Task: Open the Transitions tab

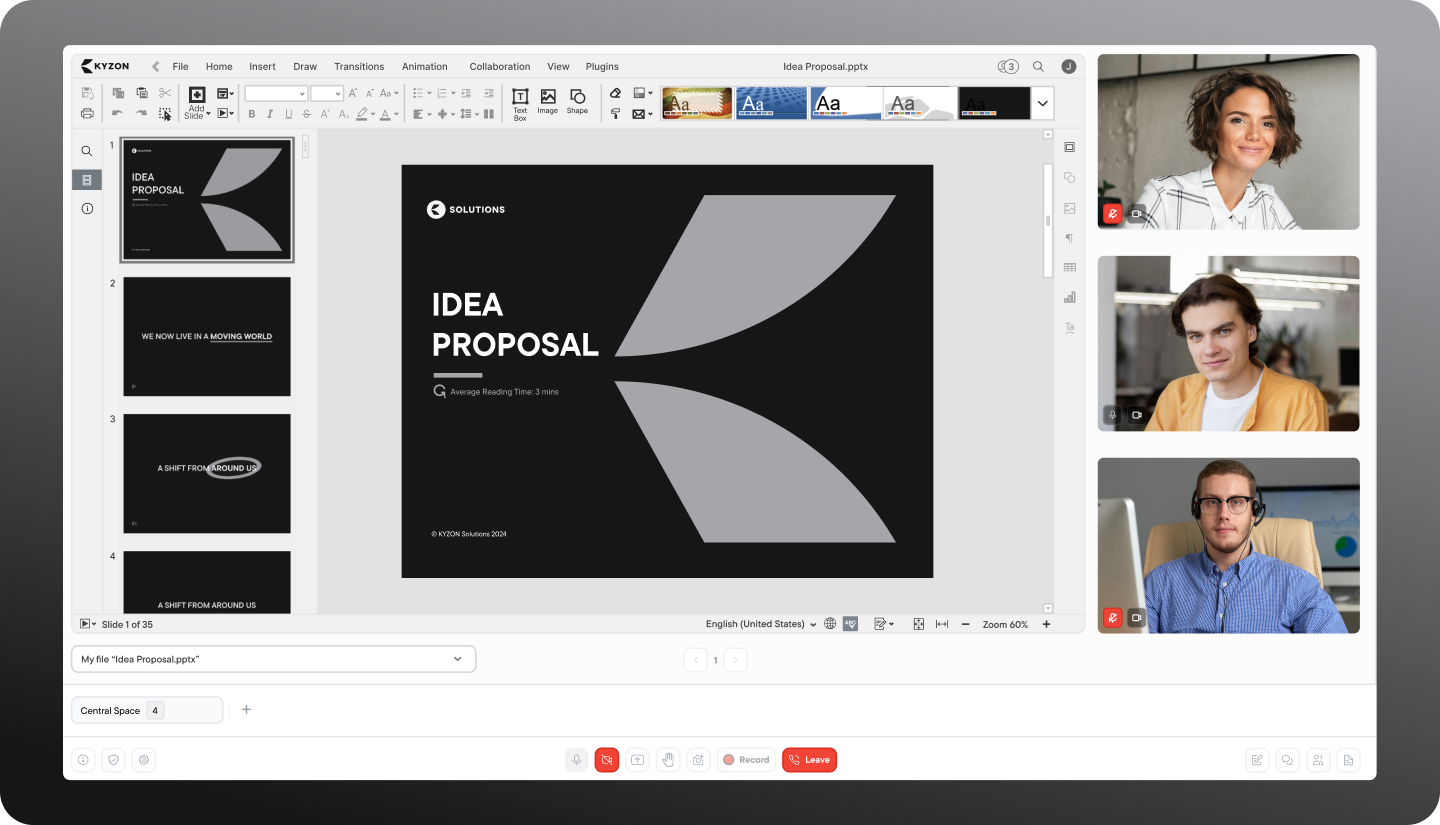Action: [359, 67]
